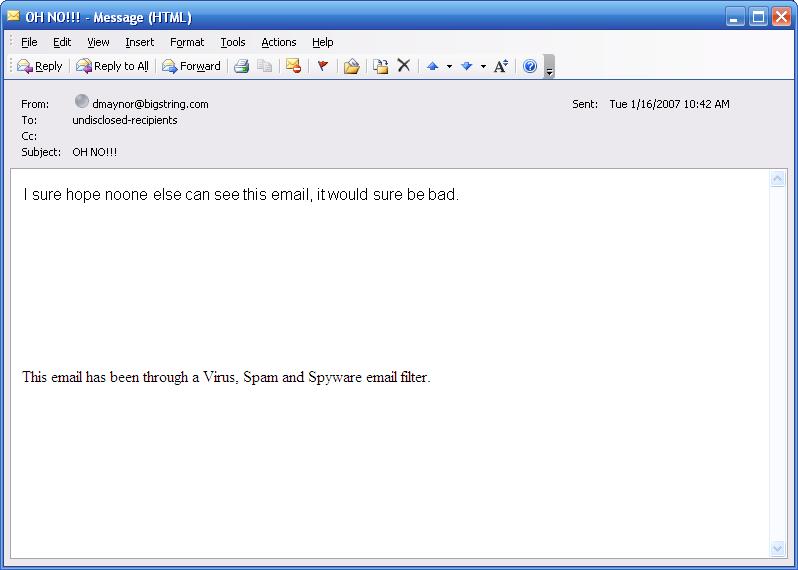
Task: Open the Edit menu
Action: click(62, 42)
